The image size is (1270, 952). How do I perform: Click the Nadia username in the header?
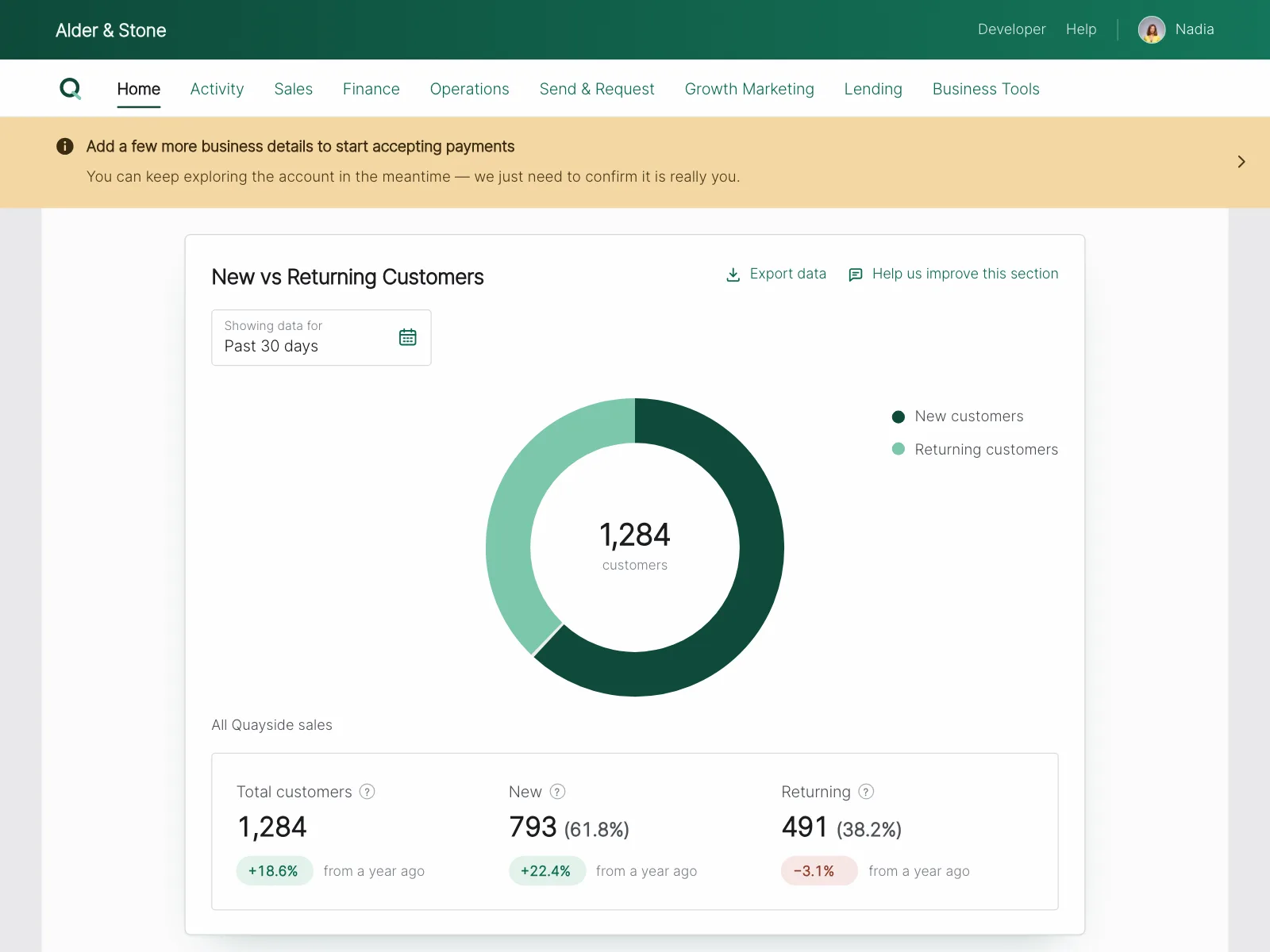click(x=1195, y=29)
